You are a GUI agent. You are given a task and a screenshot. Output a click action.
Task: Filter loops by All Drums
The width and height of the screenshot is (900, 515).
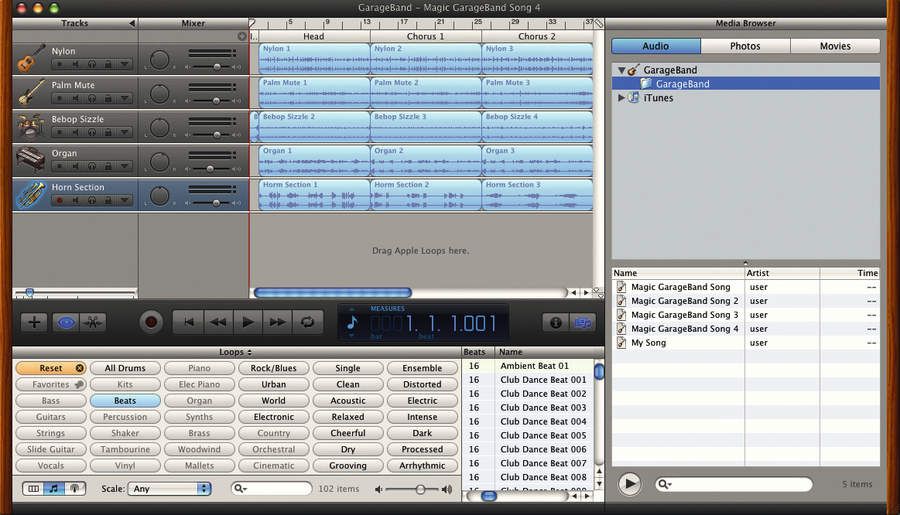(125, 368)
